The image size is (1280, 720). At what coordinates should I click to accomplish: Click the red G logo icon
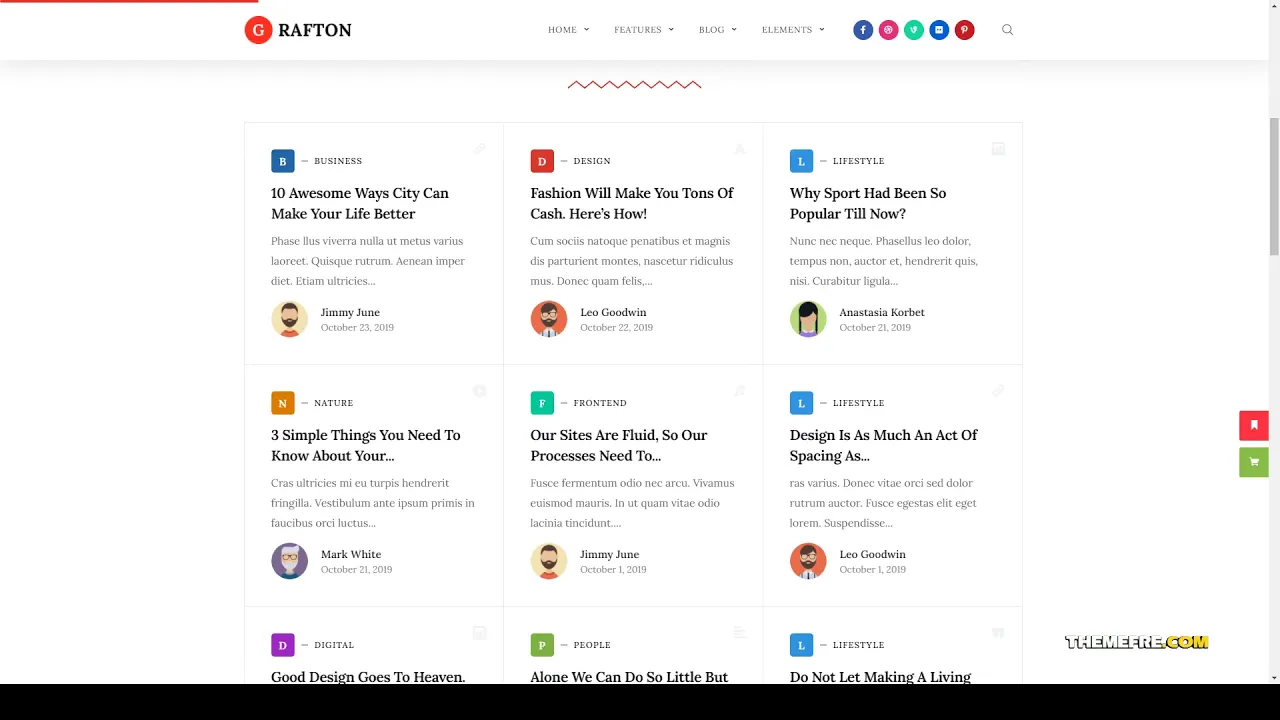point(258,30)
